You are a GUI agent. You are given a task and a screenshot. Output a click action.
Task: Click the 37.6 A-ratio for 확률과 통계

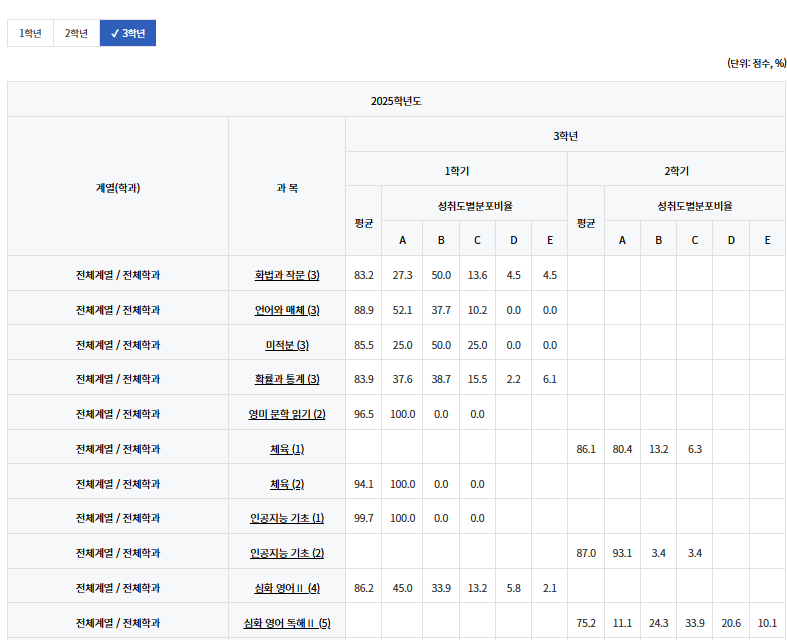pyautogui.click(x=402, y=379)
